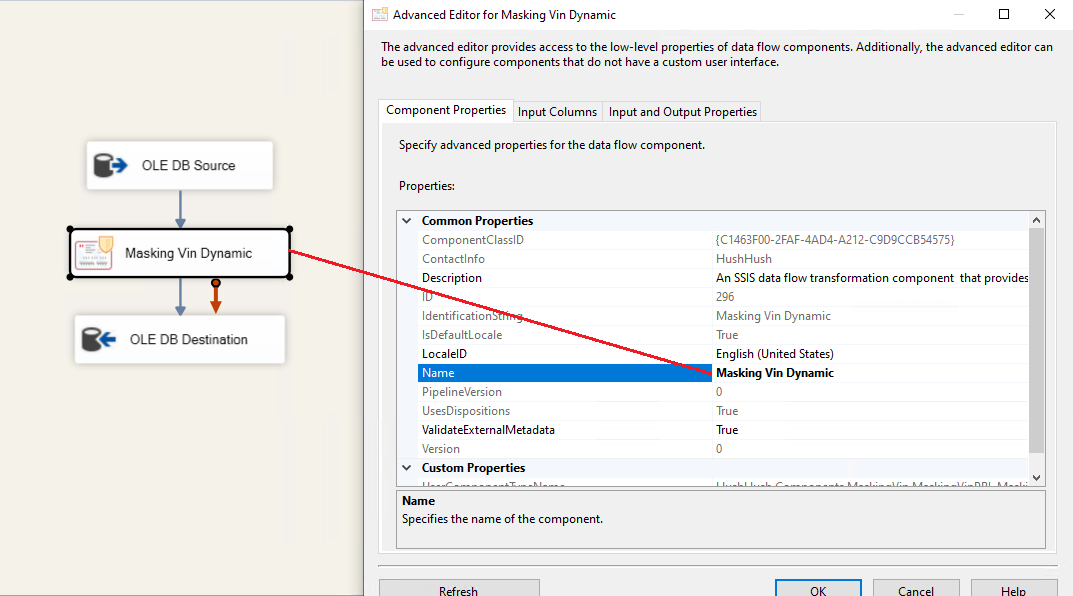Click the Masking Vin Dynamic component icon
This screenshot has height=596, width=1073.
[x=96, y=253]
